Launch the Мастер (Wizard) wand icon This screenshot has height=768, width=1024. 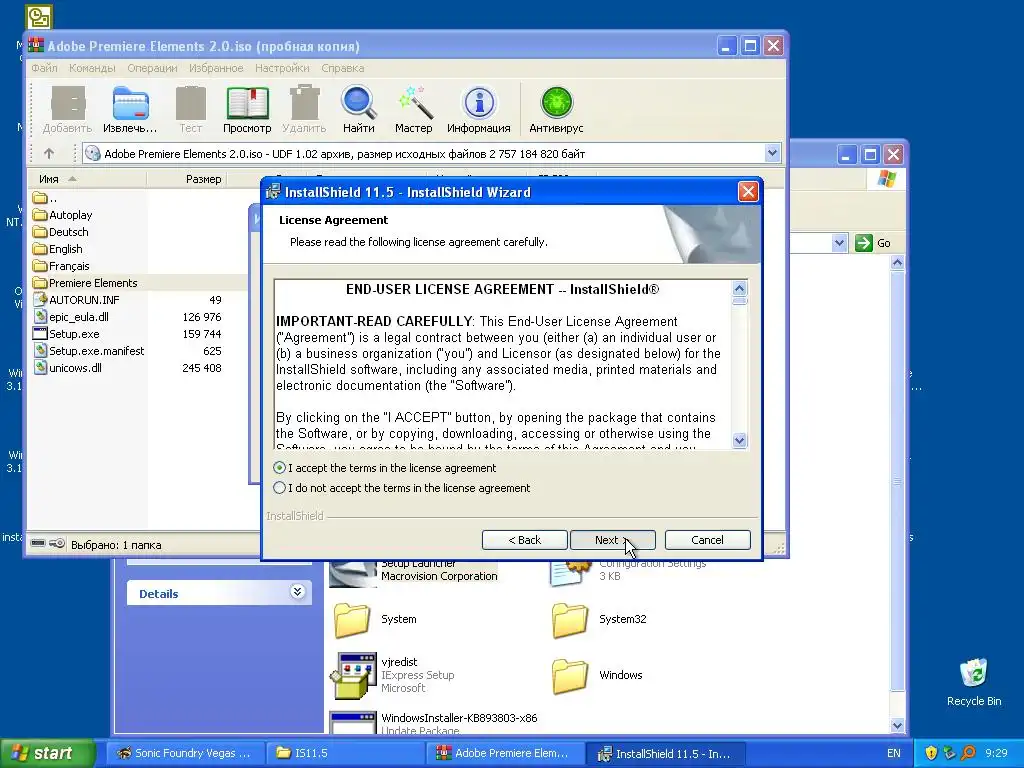point(413,110)
